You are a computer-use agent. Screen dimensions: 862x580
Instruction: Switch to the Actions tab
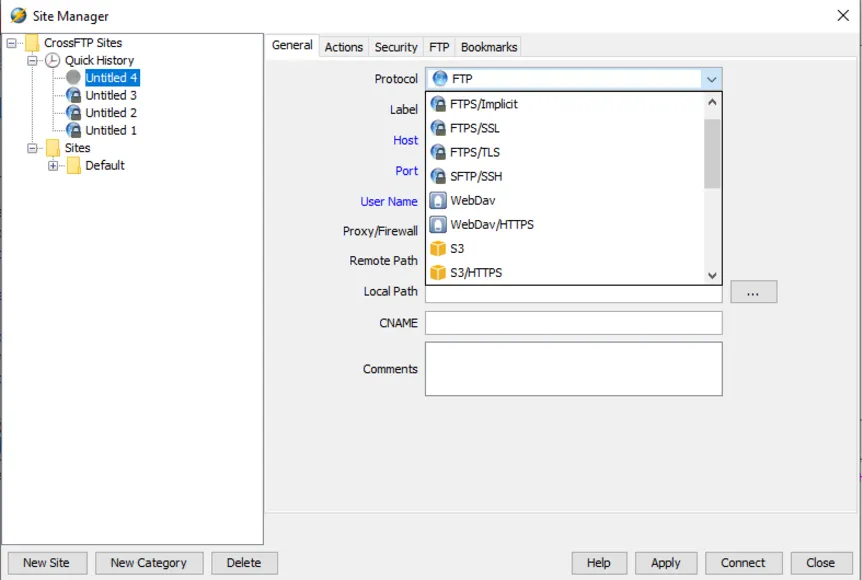click(344, 47)
